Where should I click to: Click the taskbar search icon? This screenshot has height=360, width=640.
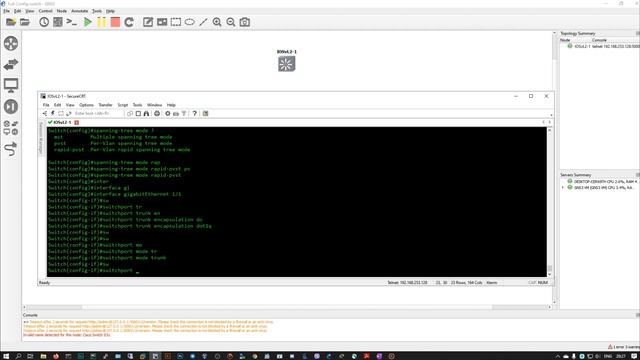pos(18,356)
